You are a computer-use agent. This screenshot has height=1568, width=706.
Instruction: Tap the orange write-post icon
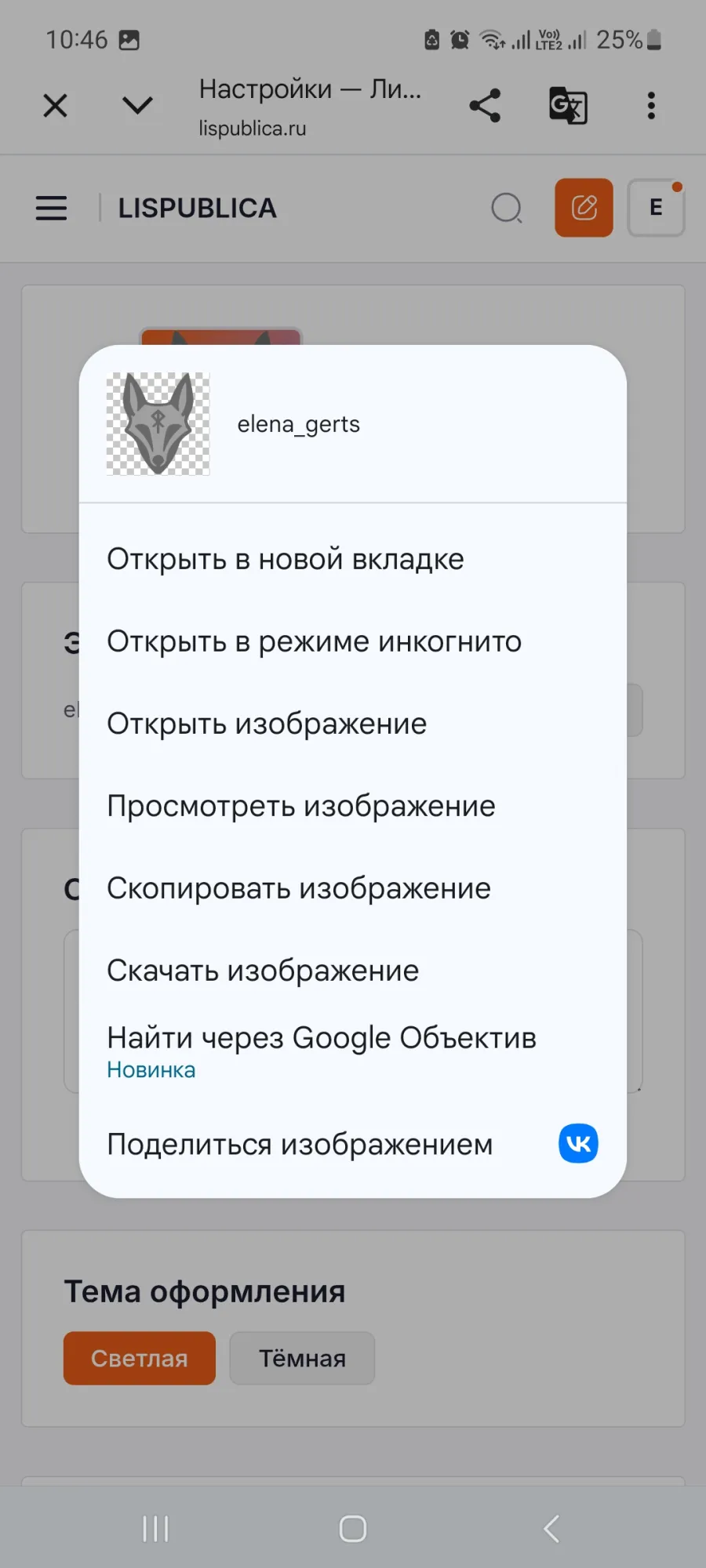(x=584, y=208)
